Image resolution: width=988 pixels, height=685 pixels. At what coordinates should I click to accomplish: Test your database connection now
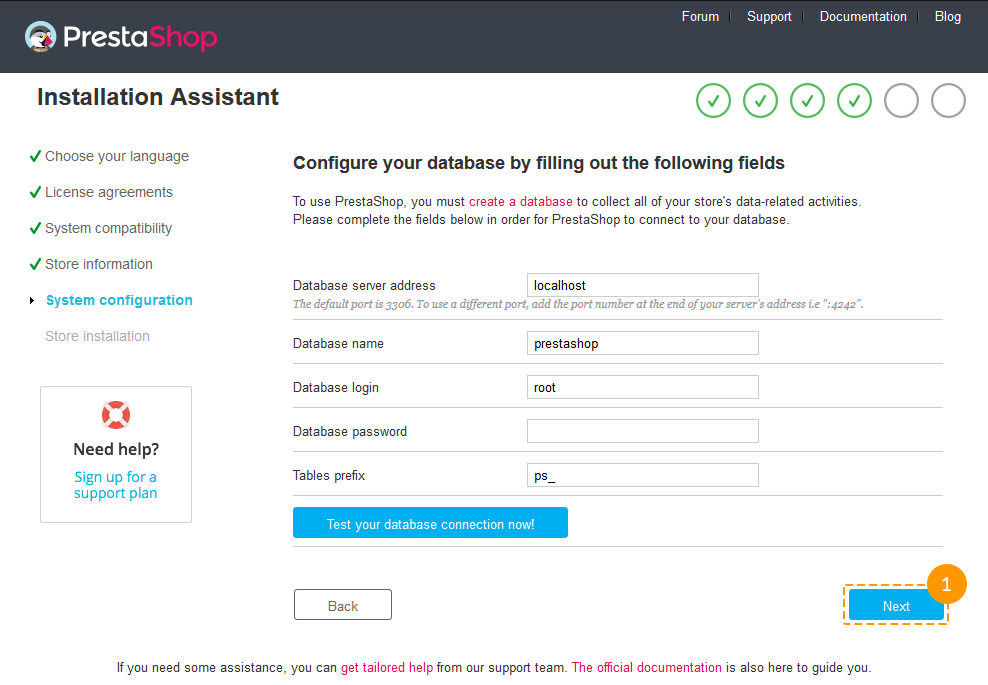tap(430, 522)
